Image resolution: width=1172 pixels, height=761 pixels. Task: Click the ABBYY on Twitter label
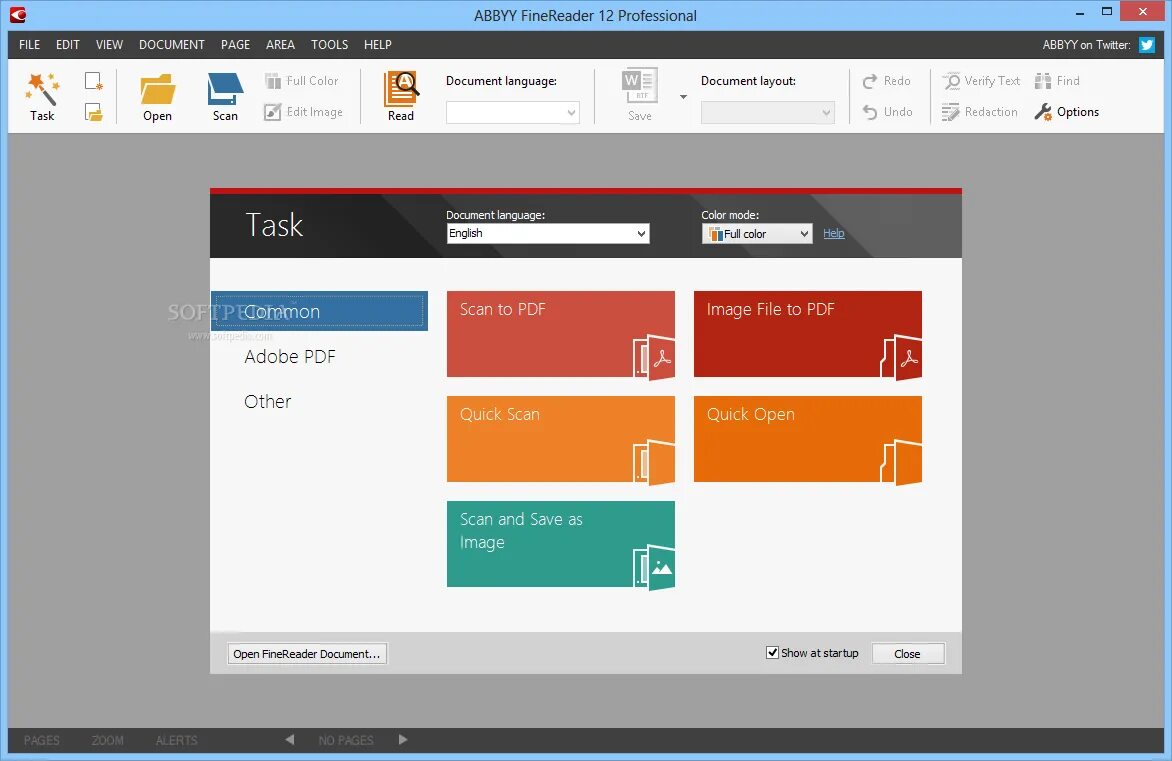point(1086,45)
